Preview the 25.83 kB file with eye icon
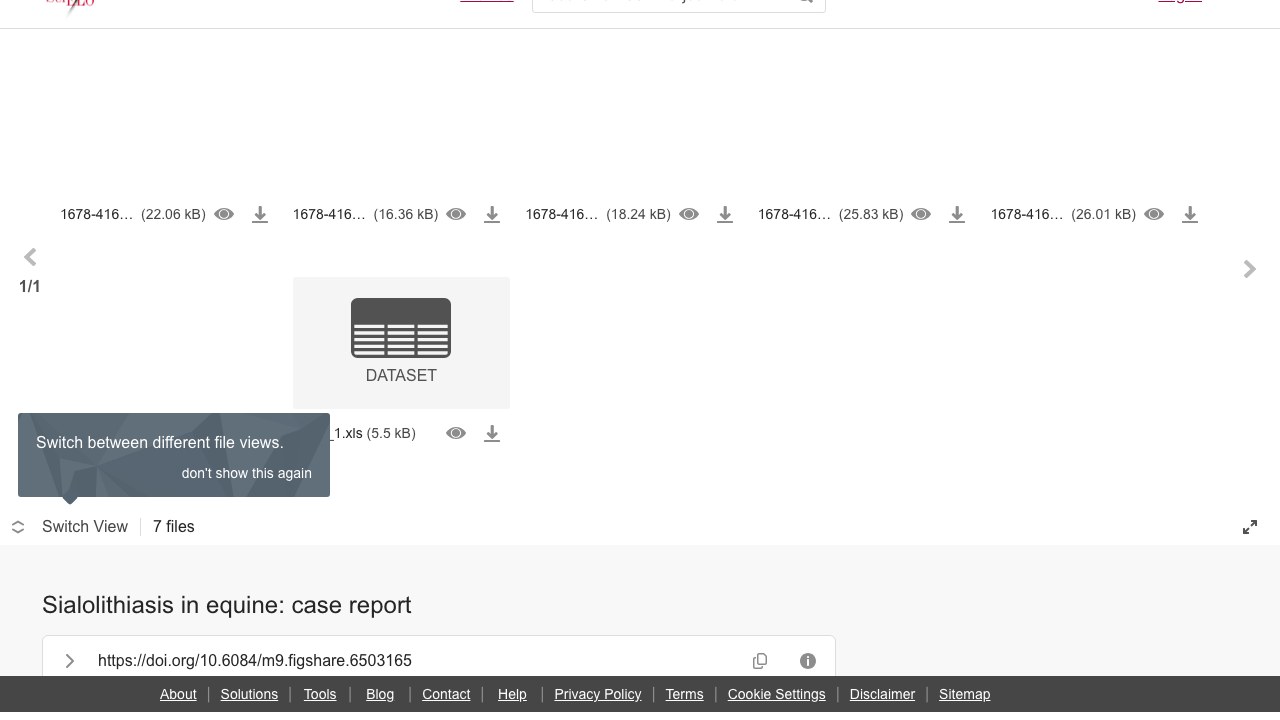 (921, 214)
